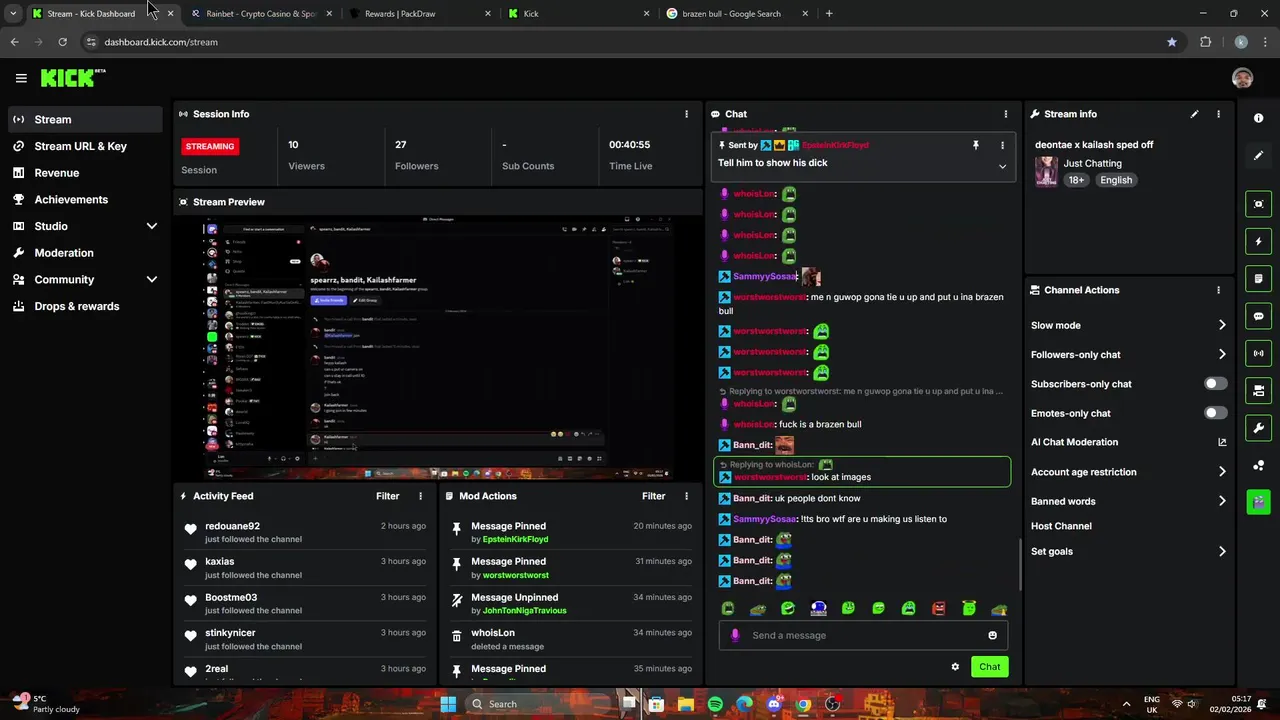This screenshot has height=720, width=1280.
Task: Click the info circle icon in the right sidebar
Action: tap(1258, 118)
